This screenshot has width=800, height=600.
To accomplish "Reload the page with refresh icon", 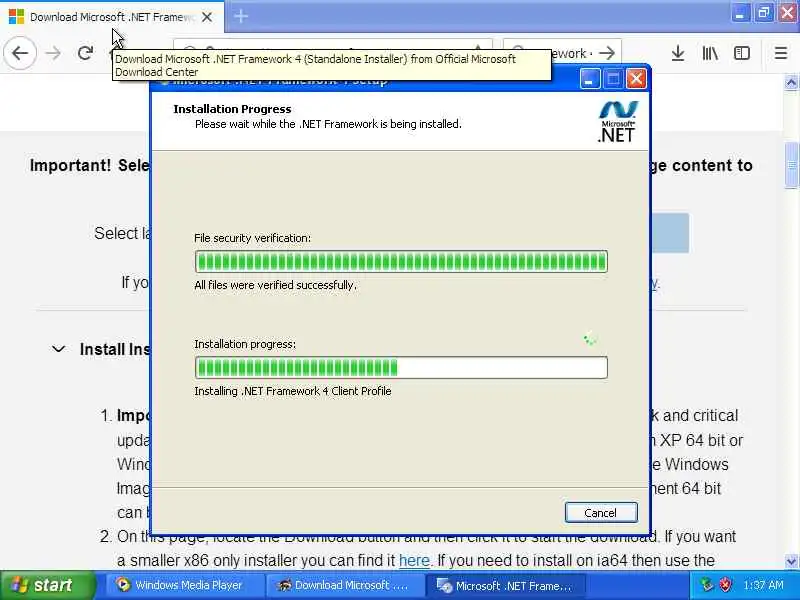I will click(85, 53).
